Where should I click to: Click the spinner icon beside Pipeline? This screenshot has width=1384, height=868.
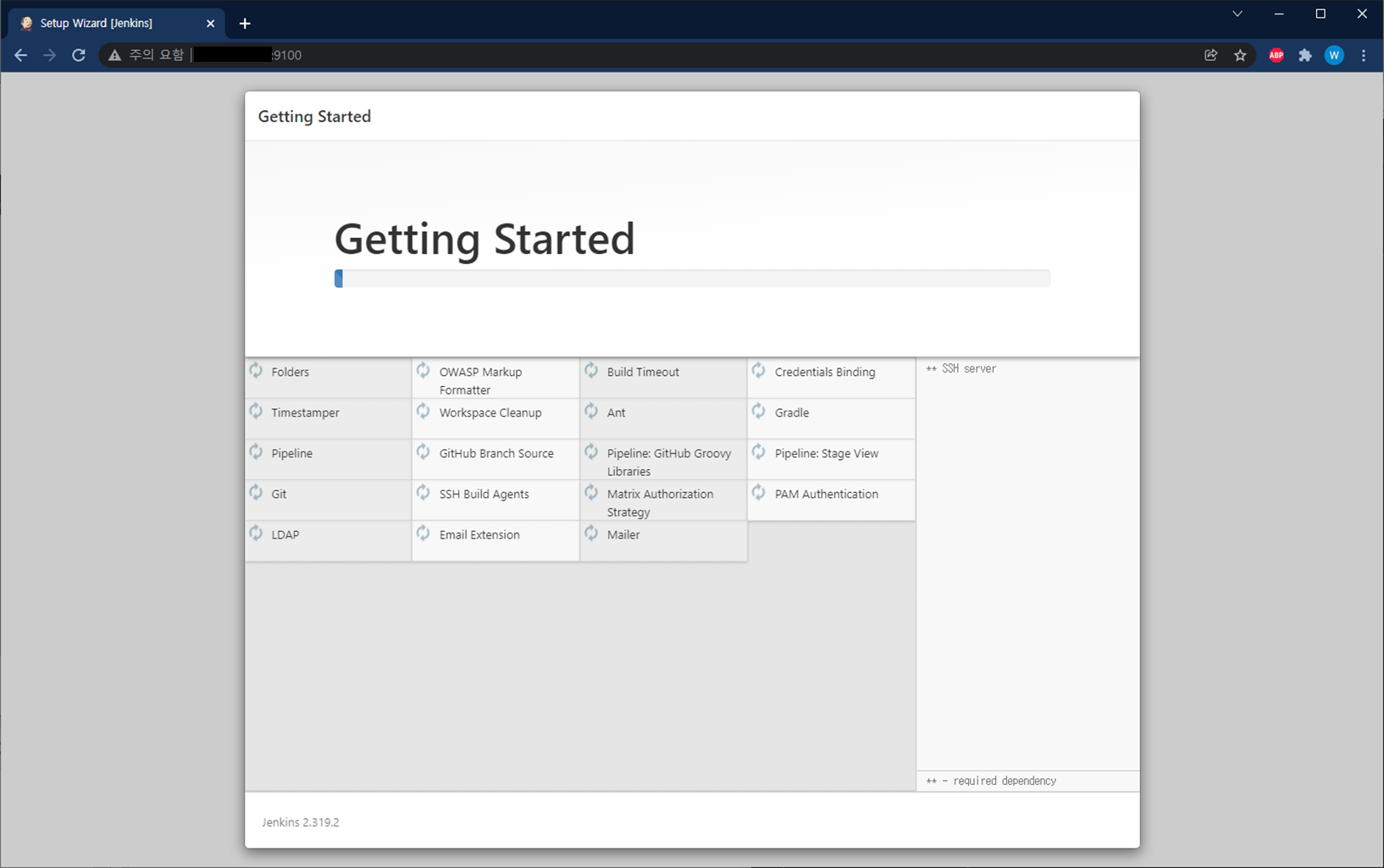coord(256,451)
